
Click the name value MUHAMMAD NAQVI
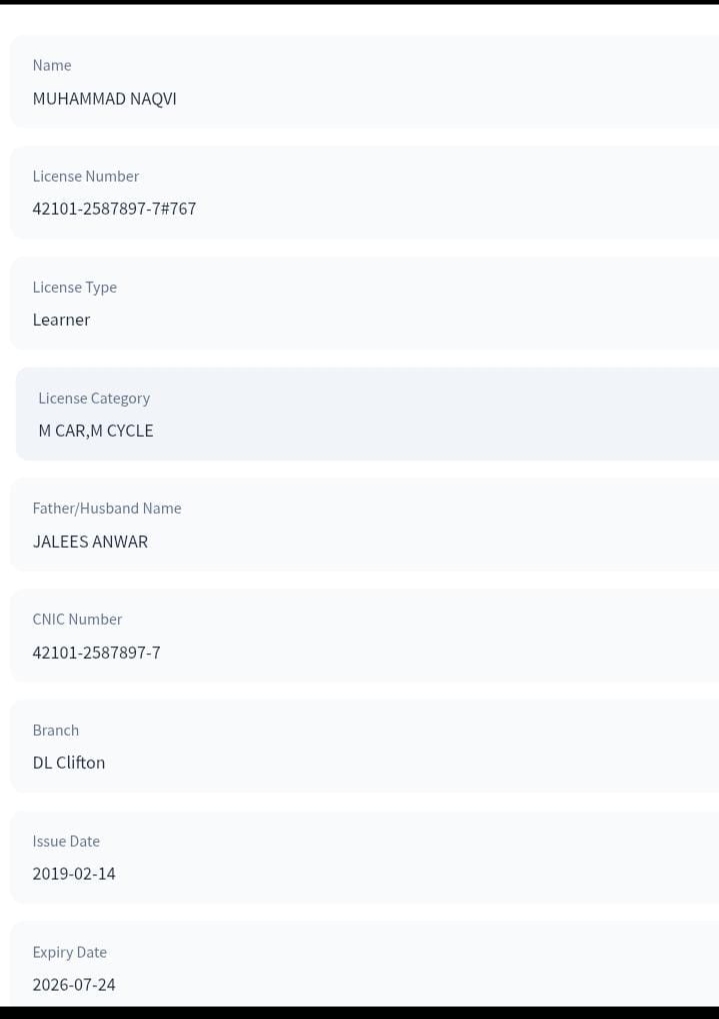pos(104,98)
